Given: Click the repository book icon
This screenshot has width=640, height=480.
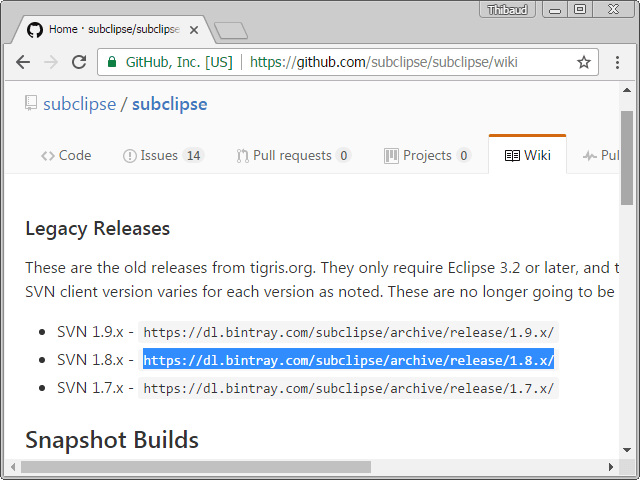Looking at the screenshot, I should (31, 103).
